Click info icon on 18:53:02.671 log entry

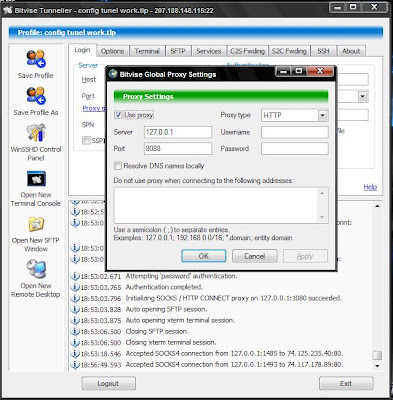[x=75, y=276]
